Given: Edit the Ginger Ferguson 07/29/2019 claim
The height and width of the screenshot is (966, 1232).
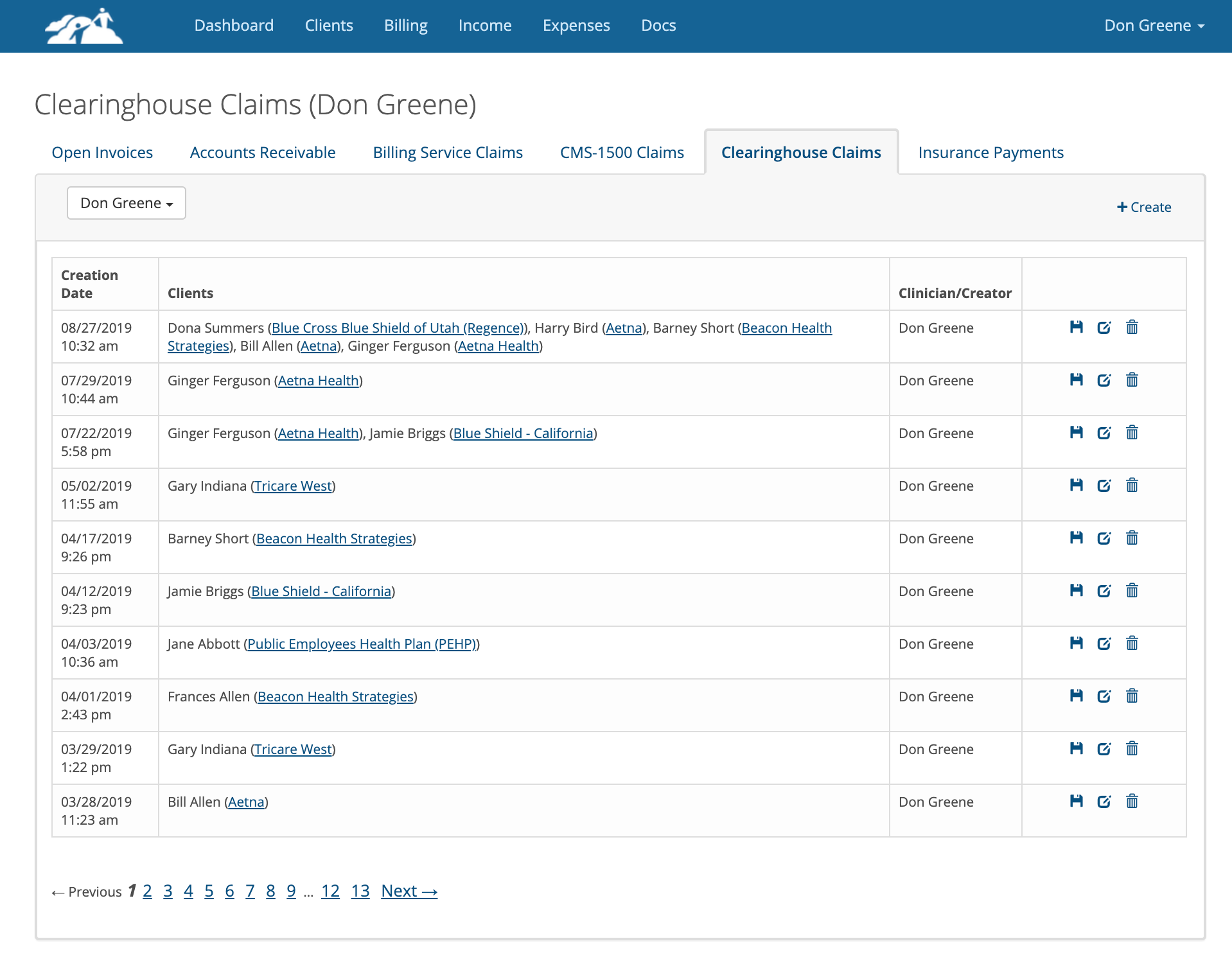Looking at the screenshot, I should tap(1104, 380).
